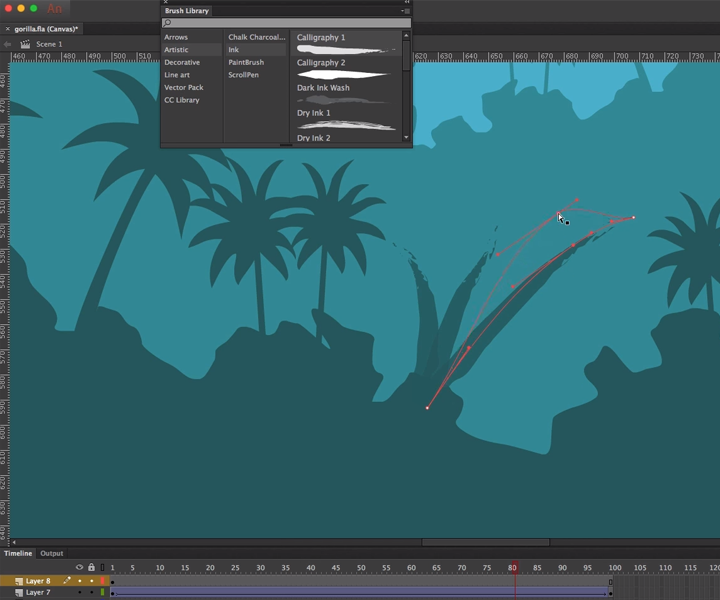Select the gorilla.fla (Canvas) document tab
Viewport: 720px width, 600px height.
tap(46, 29)
